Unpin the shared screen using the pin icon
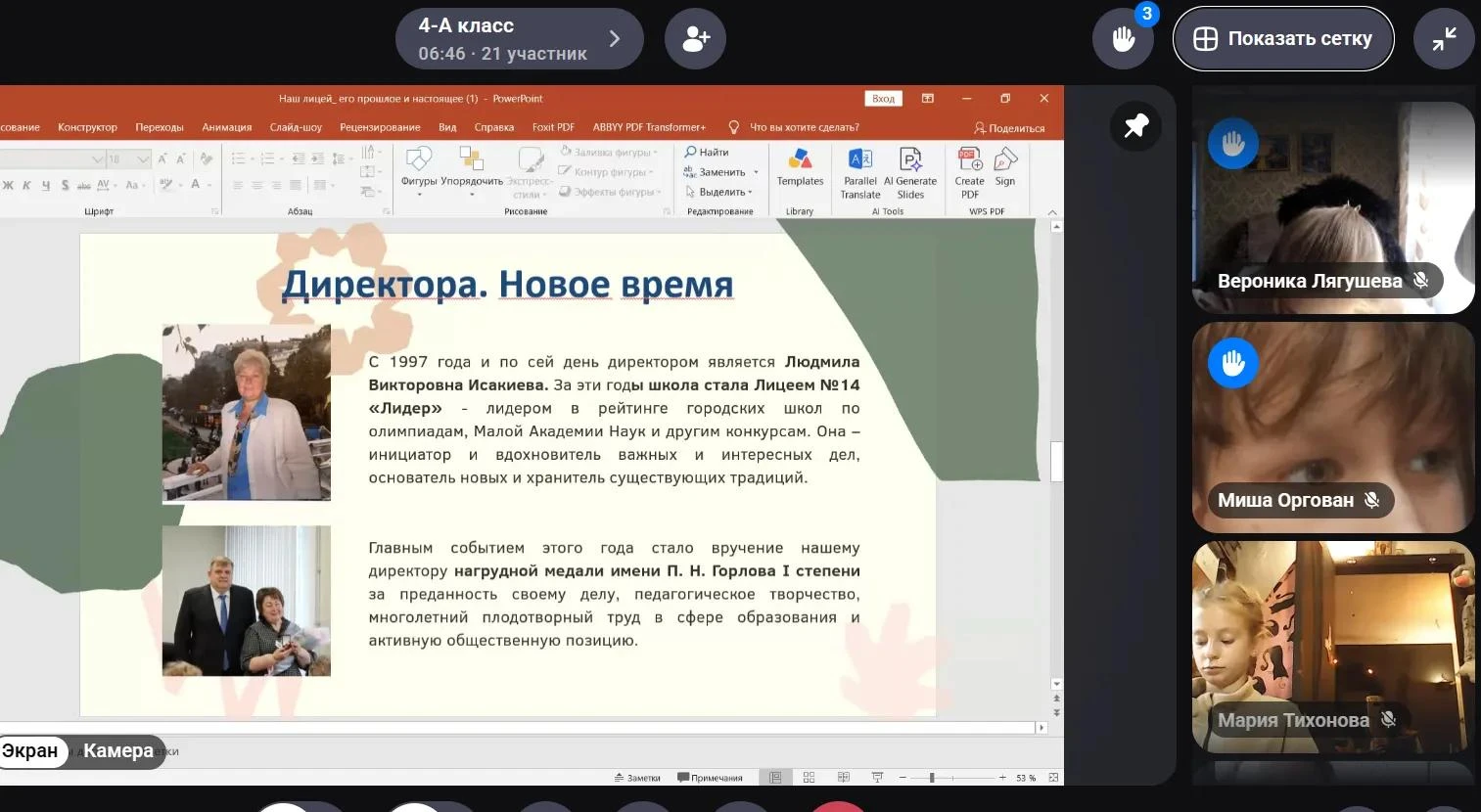The image size is (1481, 812). 1136,126
